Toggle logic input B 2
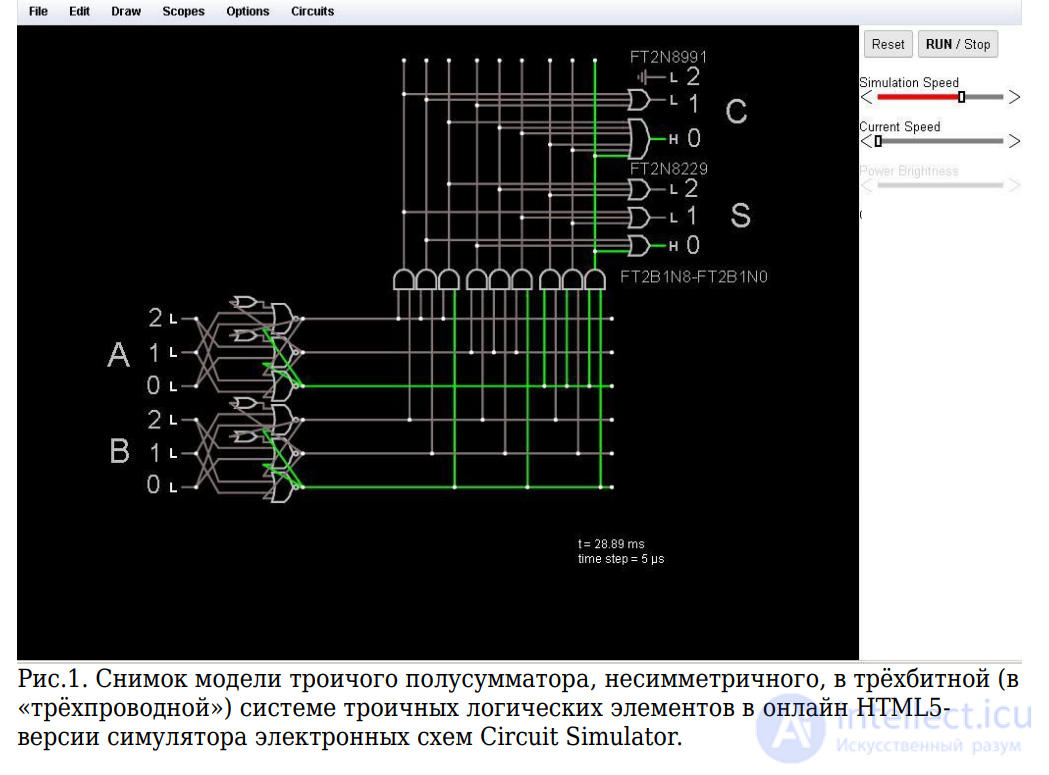This screenshot has width=1049, height=775. [173, 420]
